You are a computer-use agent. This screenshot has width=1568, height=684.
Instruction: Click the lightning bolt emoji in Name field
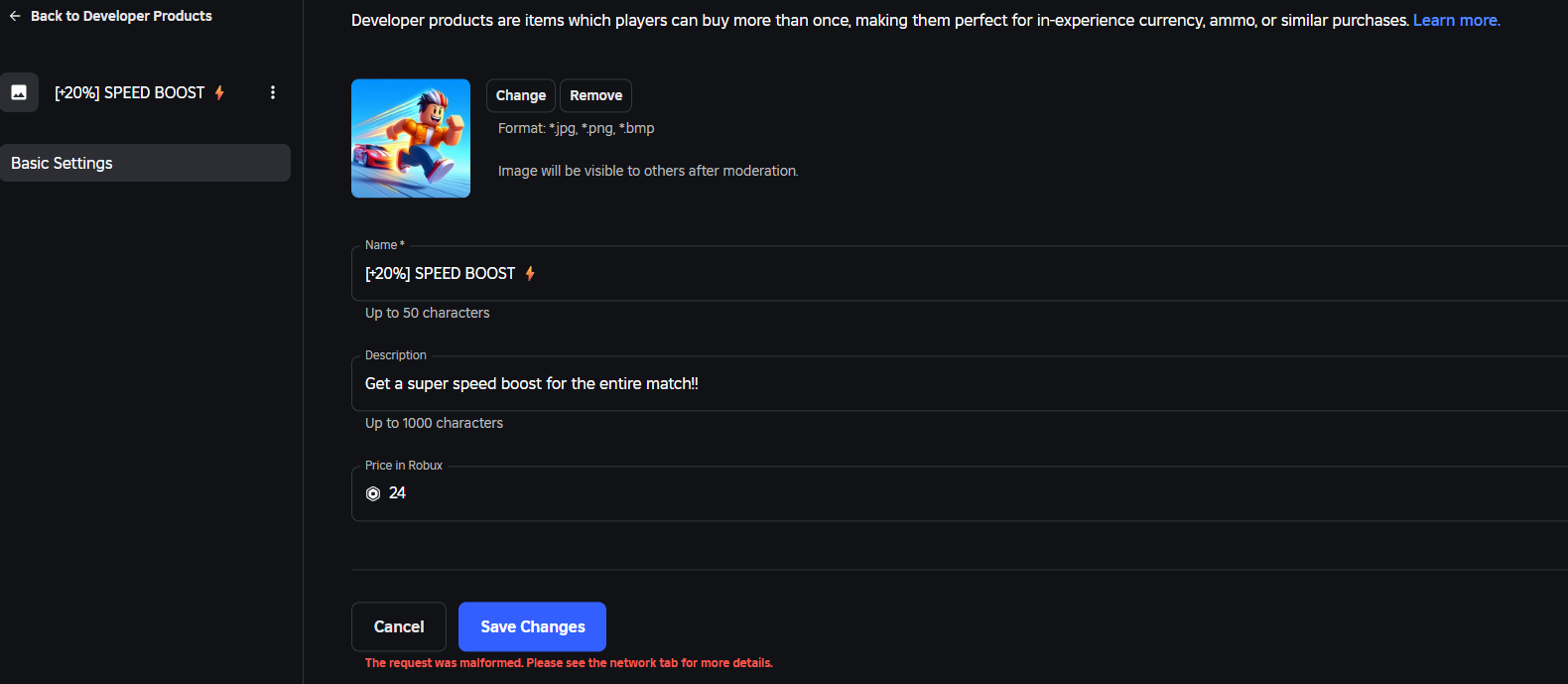(x=530, y=273)
